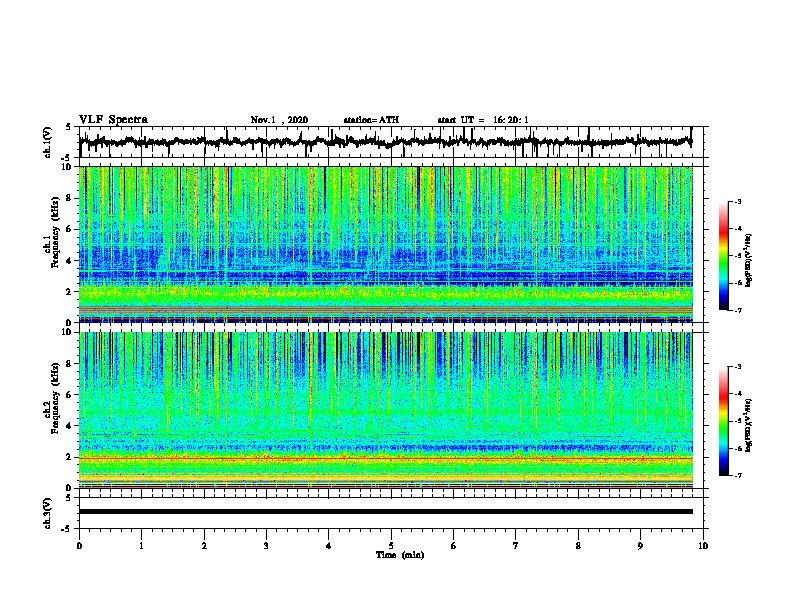
Task: Click the ch.1 voltage waveform trace
Action: 385,142
